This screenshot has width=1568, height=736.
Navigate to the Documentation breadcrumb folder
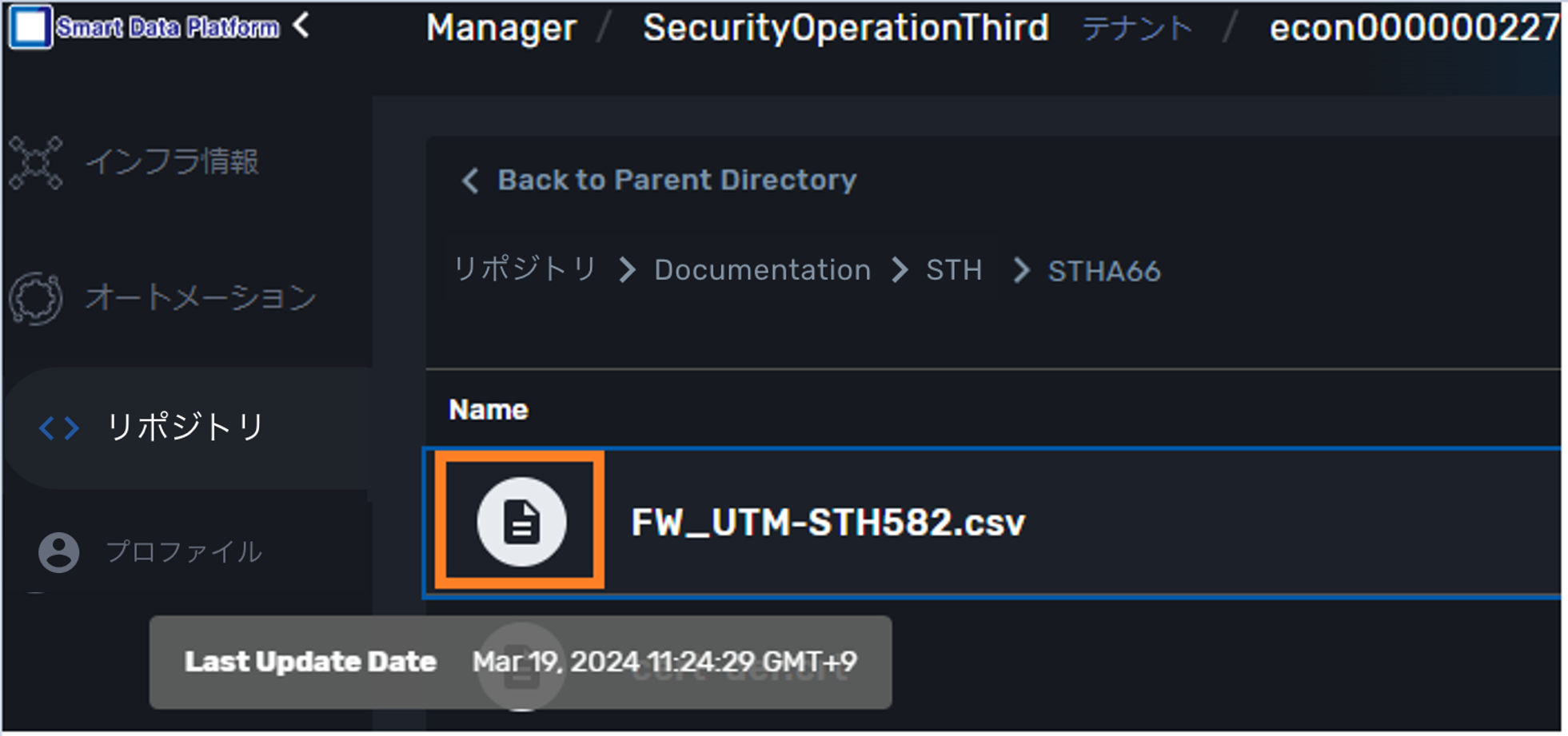pos(762,271)
